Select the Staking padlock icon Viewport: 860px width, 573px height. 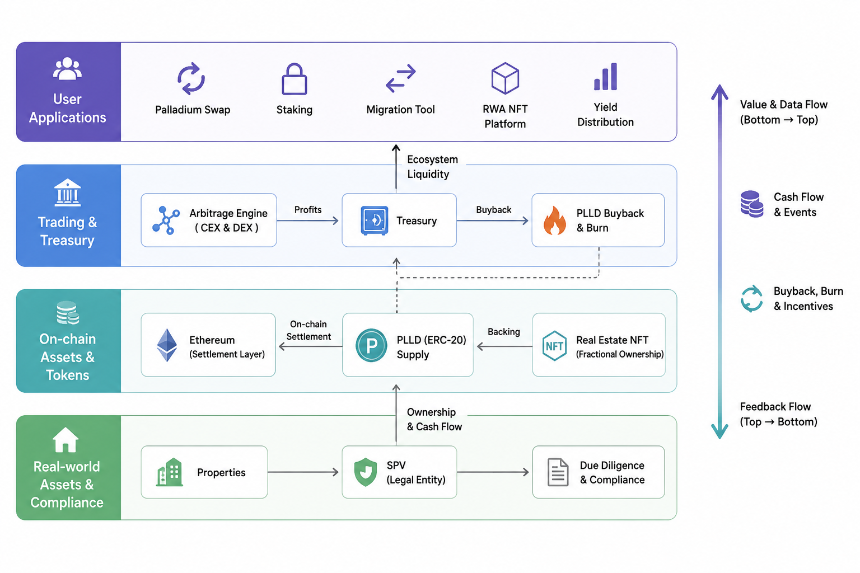tap(294, 78)
